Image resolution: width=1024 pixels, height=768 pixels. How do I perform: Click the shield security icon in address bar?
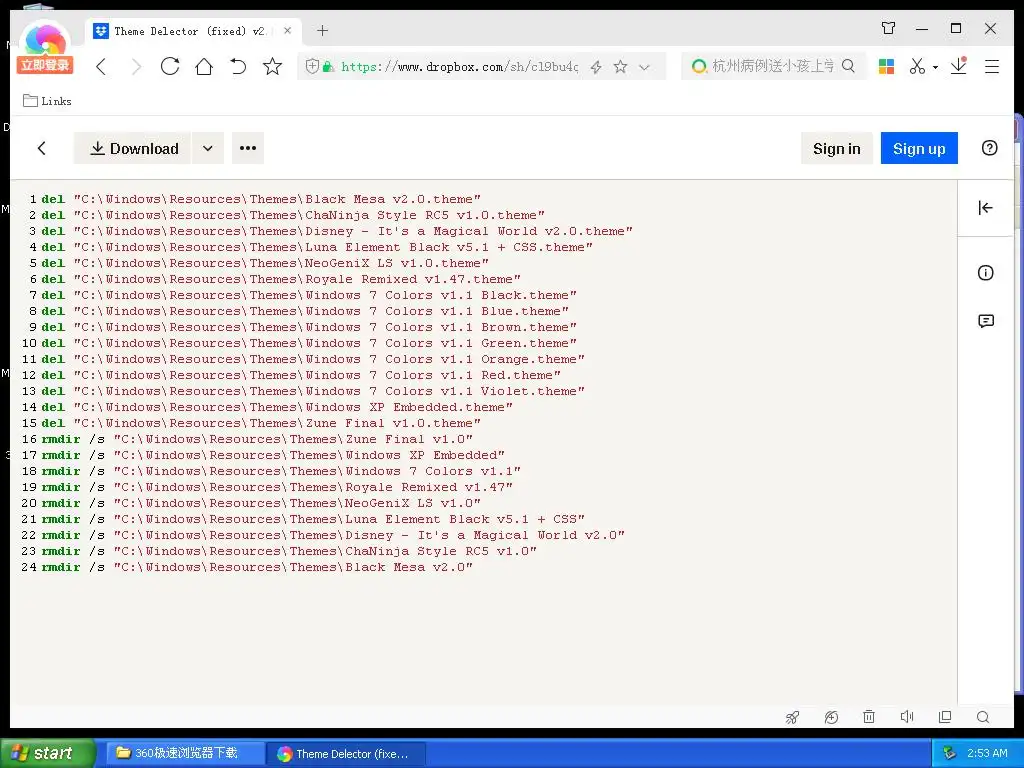click(312, 66)
